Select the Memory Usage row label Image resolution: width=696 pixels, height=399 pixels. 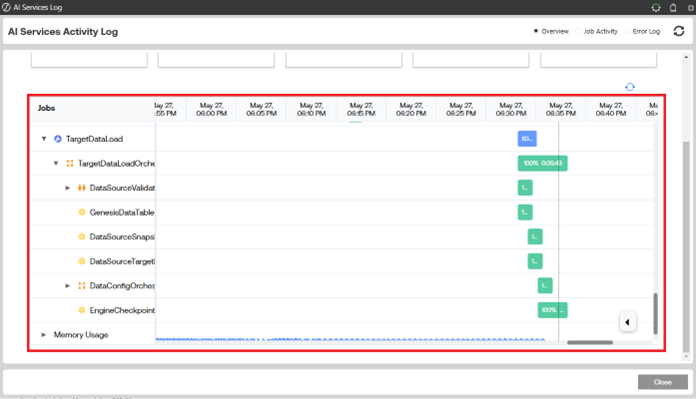81,335
